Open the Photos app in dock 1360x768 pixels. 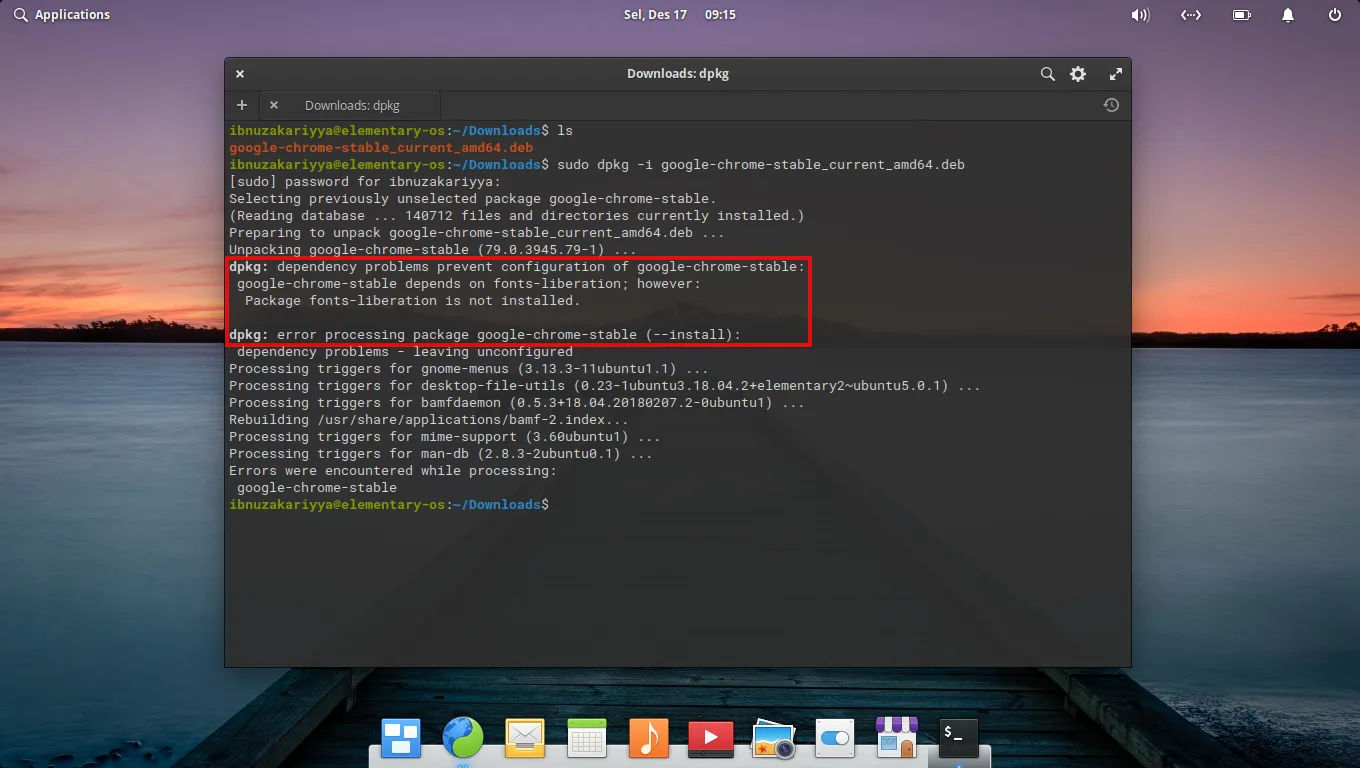pos(772,739)
